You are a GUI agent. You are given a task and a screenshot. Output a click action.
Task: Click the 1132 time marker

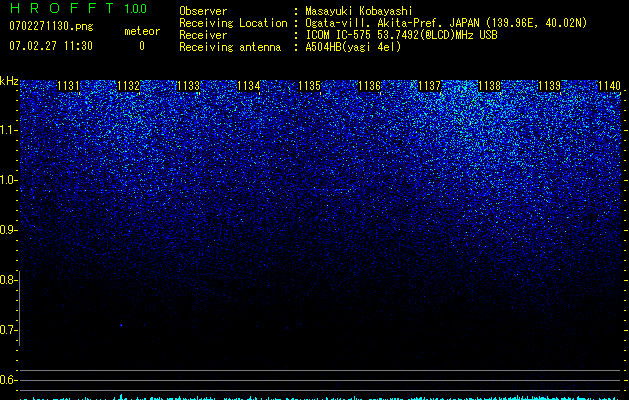(x=128, y=86)
